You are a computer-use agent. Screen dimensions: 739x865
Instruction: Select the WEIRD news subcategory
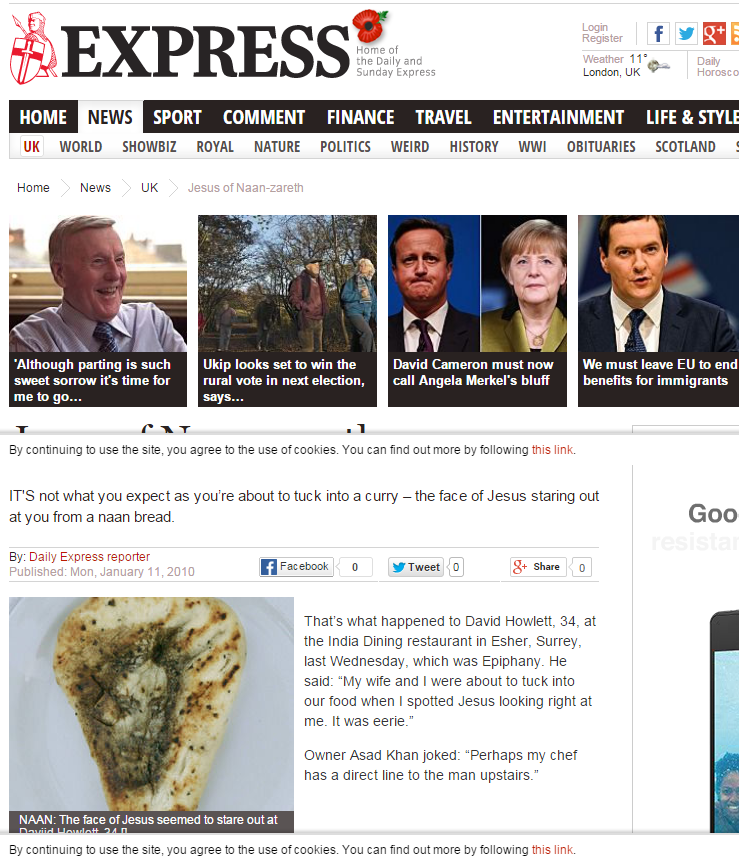410,147
